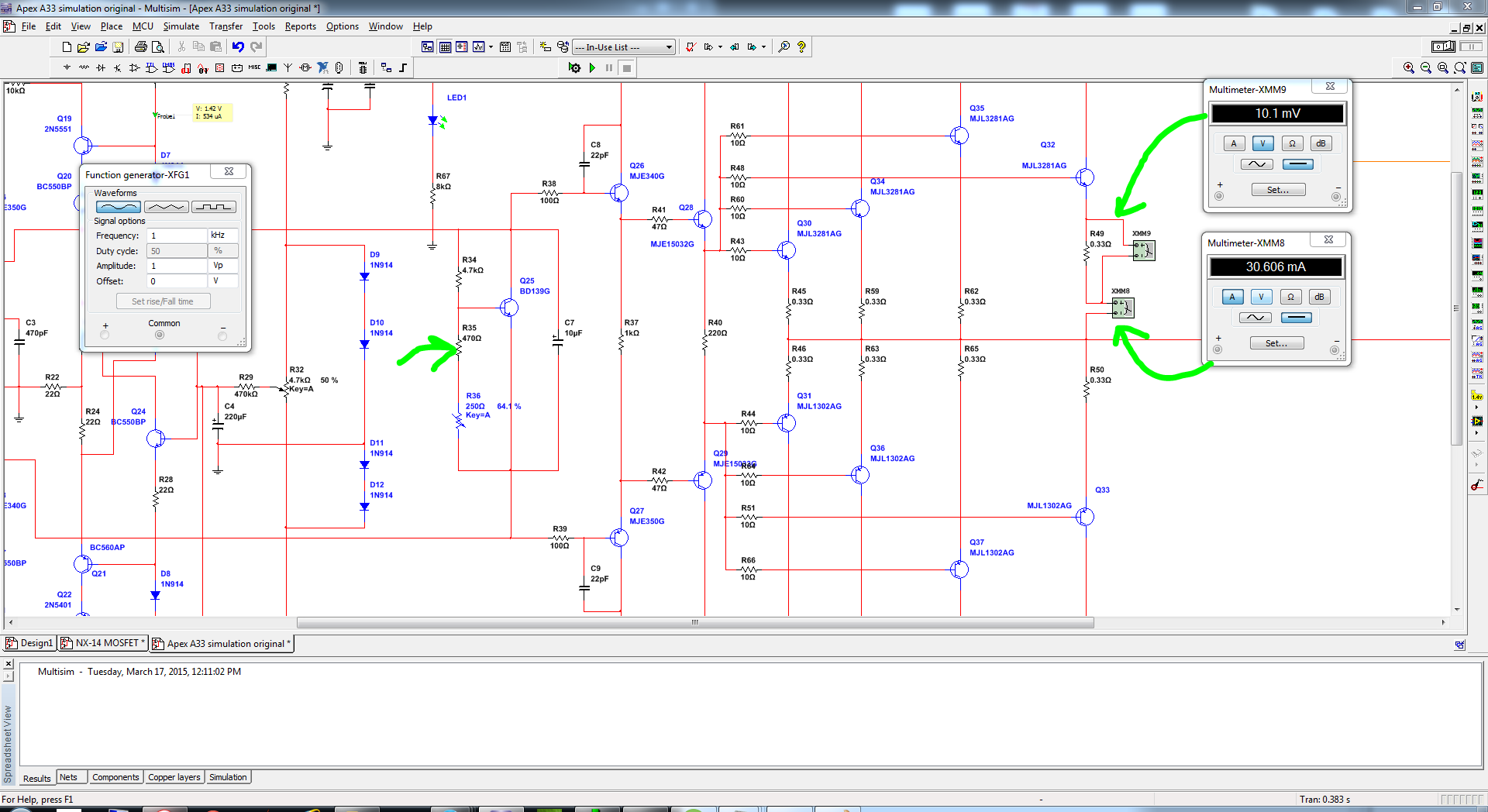Switch to the NX-14 MOSFET design tab
Viewport: 1488px width, 812px height.
point(104,643)
